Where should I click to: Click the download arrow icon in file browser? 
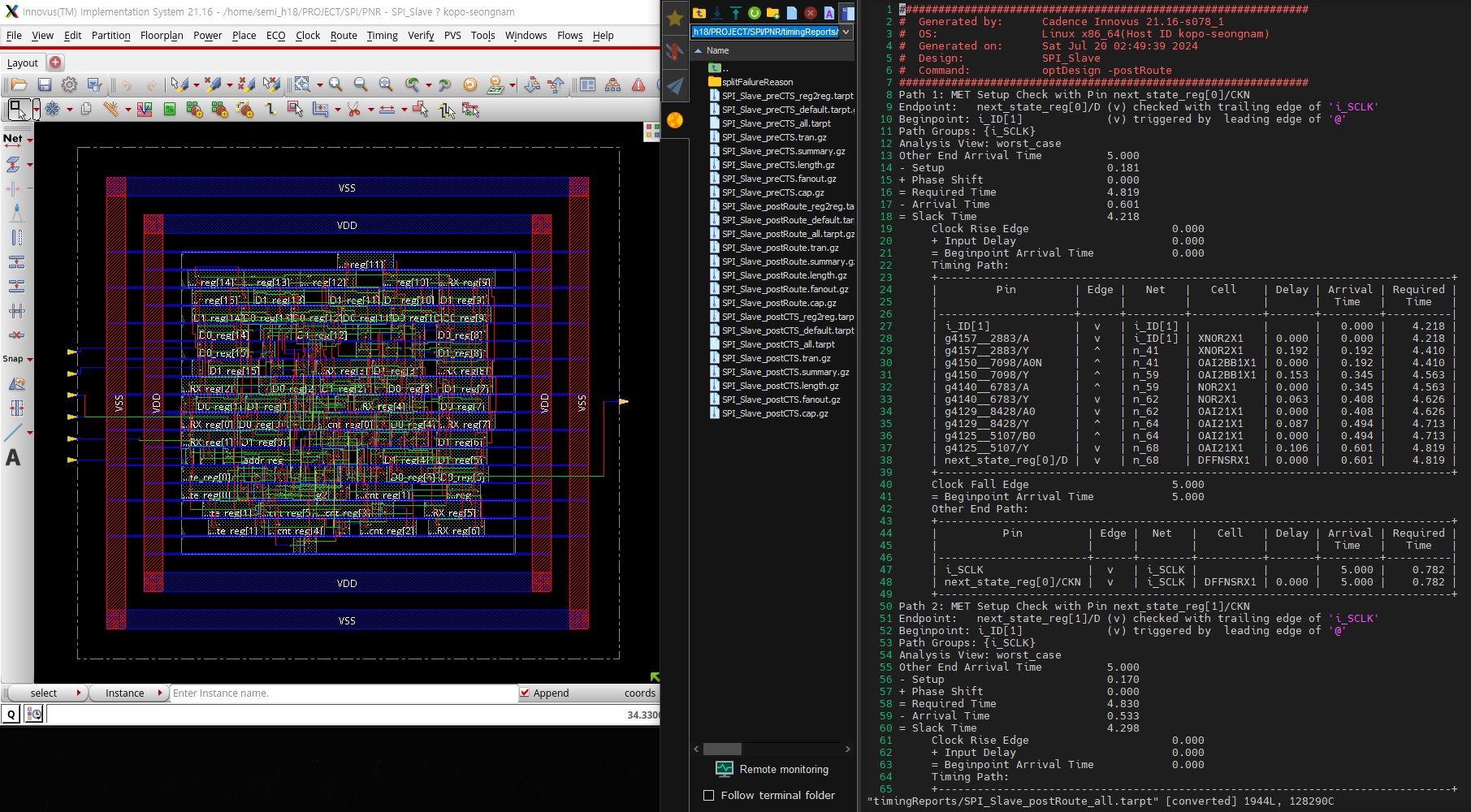click(717, 13)
